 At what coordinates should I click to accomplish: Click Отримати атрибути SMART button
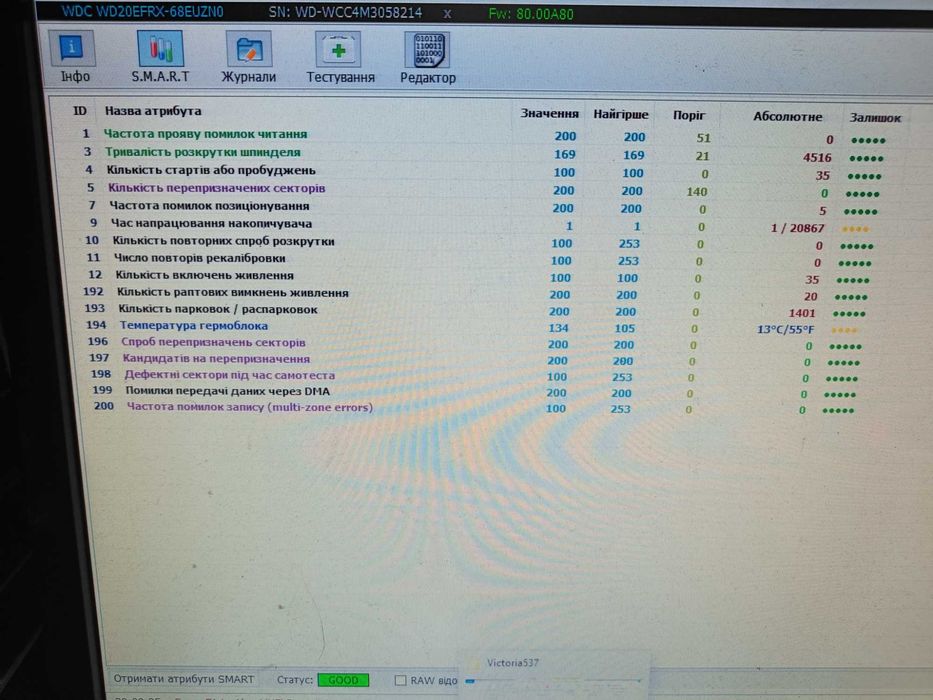coord(184,679)
